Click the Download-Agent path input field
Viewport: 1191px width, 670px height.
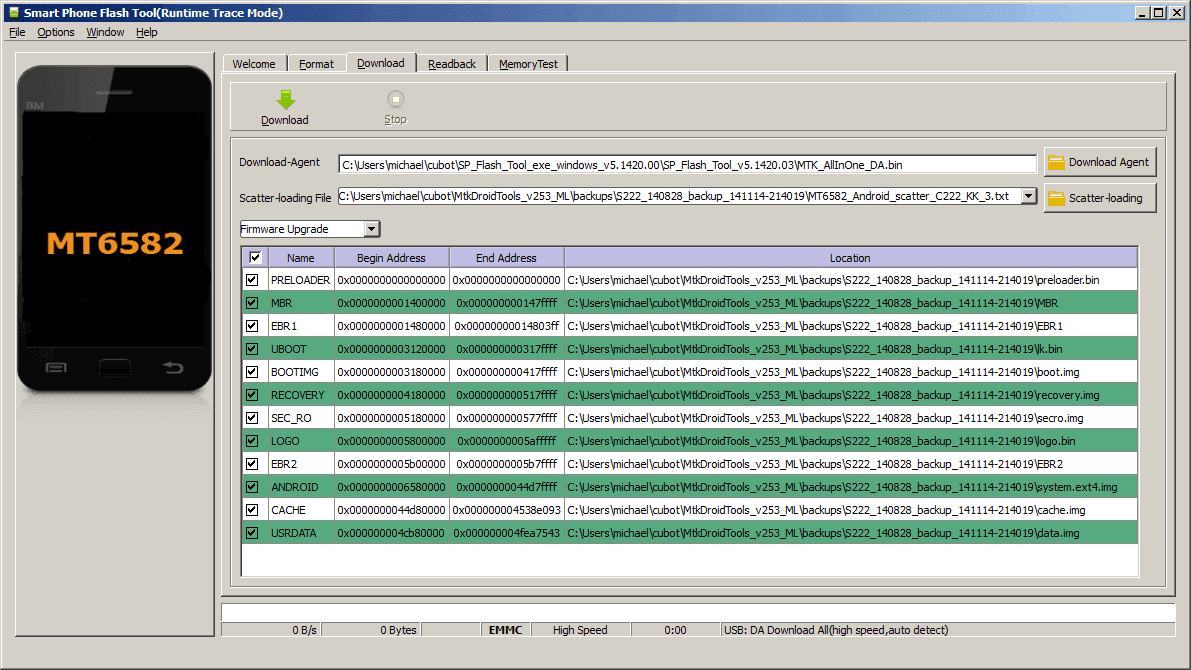pos(687,164)
